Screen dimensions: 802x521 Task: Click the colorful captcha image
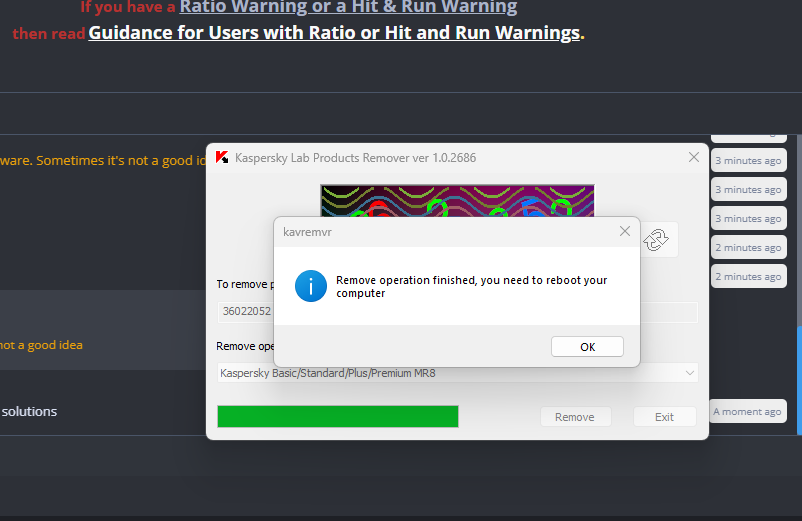tap(457, 200)
